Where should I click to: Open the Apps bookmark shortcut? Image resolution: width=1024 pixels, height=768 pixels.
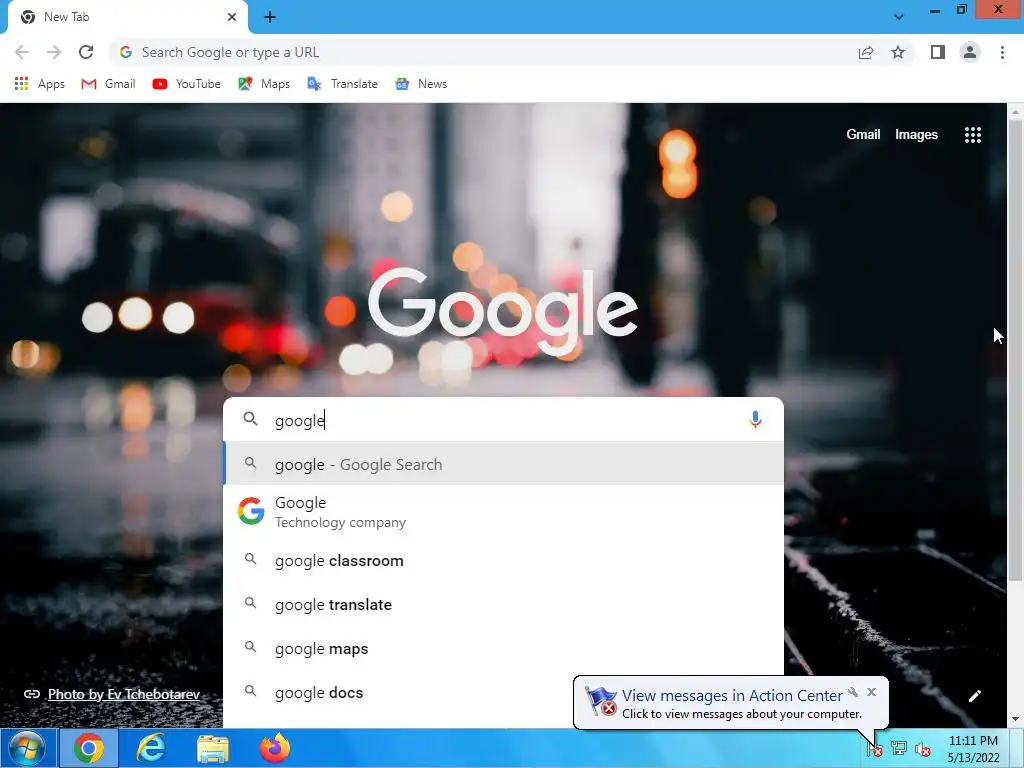(x=39, y=84)
